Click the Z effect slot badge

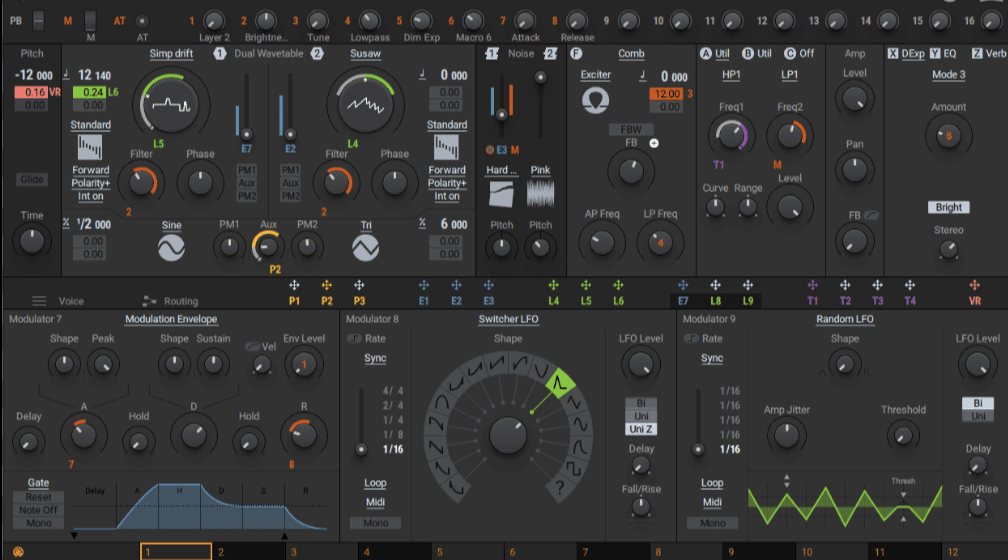[x=976, y=53]
